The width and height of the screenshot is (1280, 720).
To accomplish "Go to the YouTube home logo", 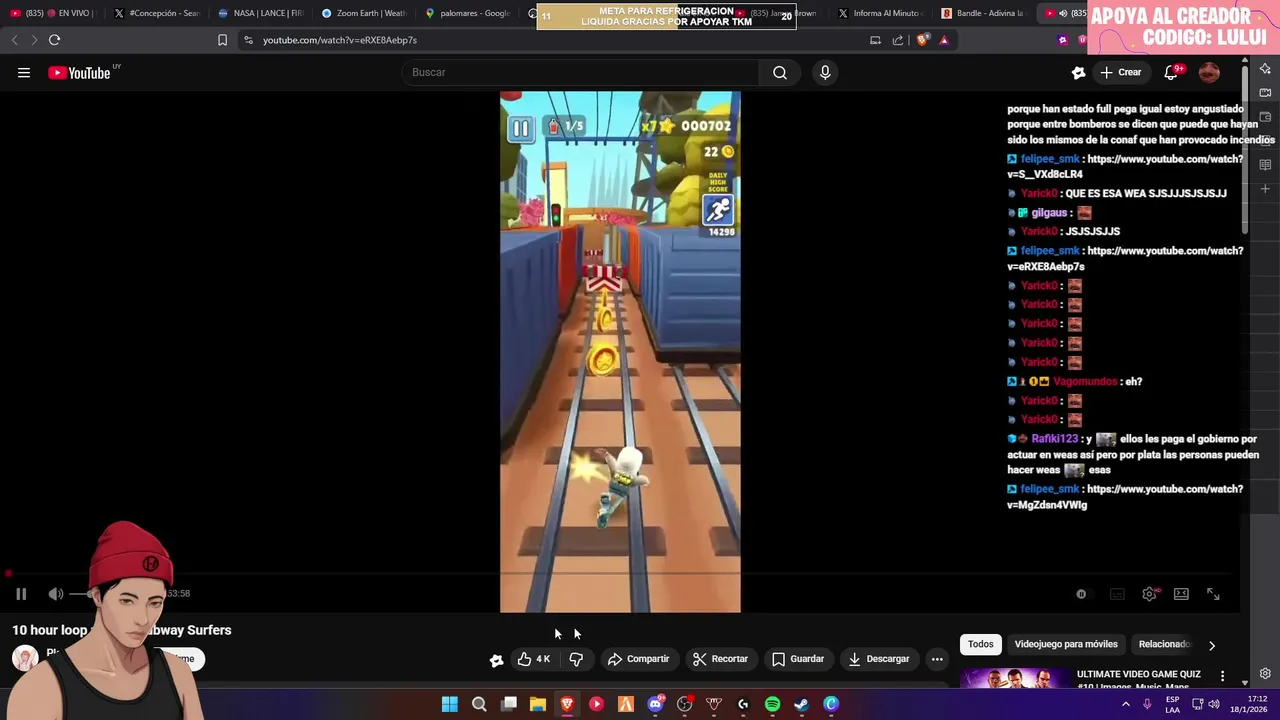I will pos(79,72).
